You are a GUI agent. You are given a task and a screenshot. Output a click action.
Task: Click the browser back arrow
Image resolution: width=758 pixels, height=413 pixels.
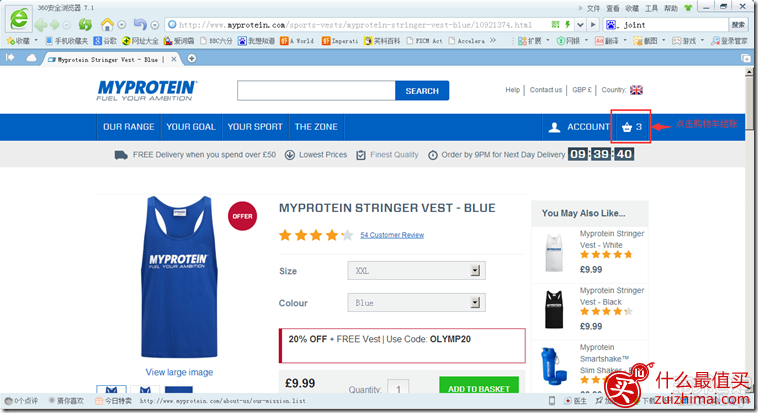[41, 25]
